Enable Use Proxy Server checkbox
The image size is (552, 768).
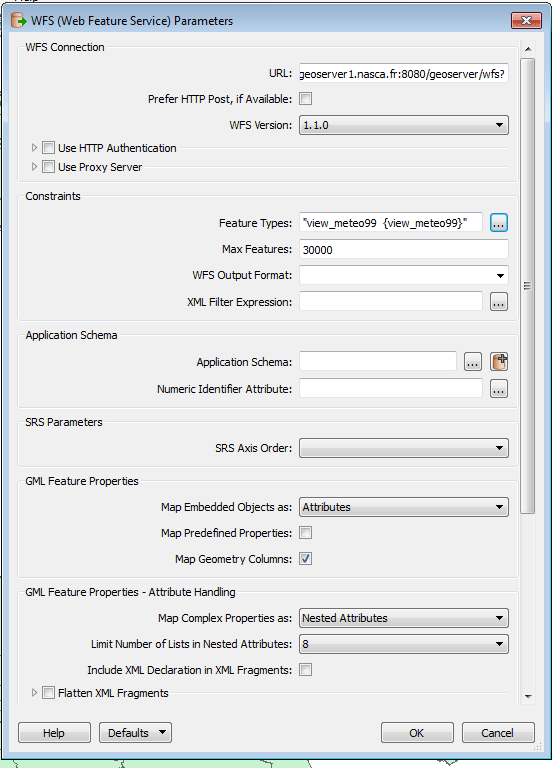point(48,167)
